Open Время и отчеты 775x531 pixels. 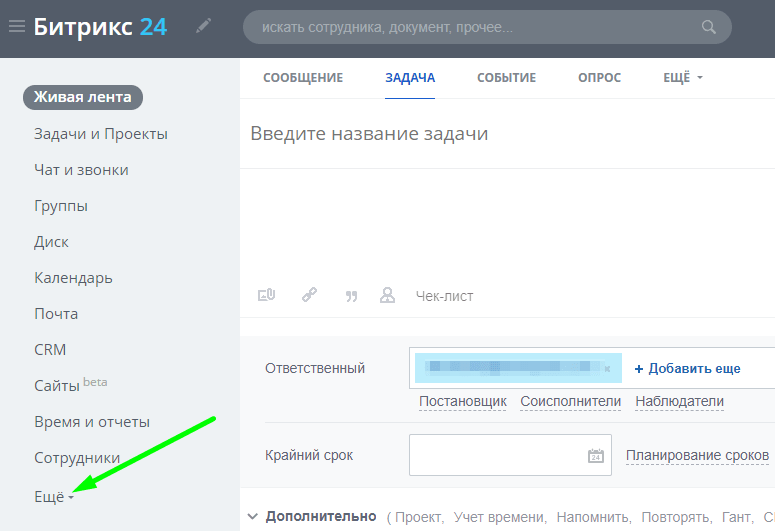tap(92, 422)
